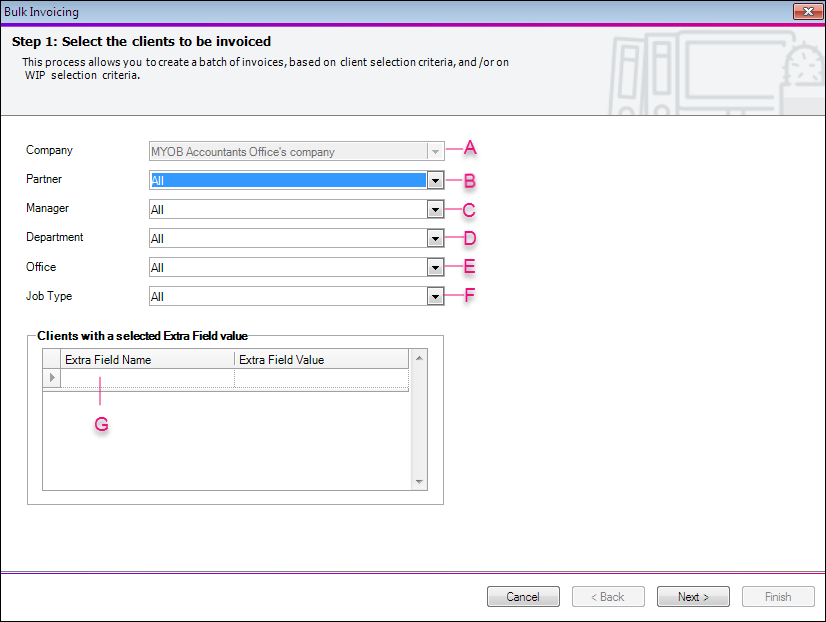
Task: Click the grid scrollbar up arrow
Action: 419,357
